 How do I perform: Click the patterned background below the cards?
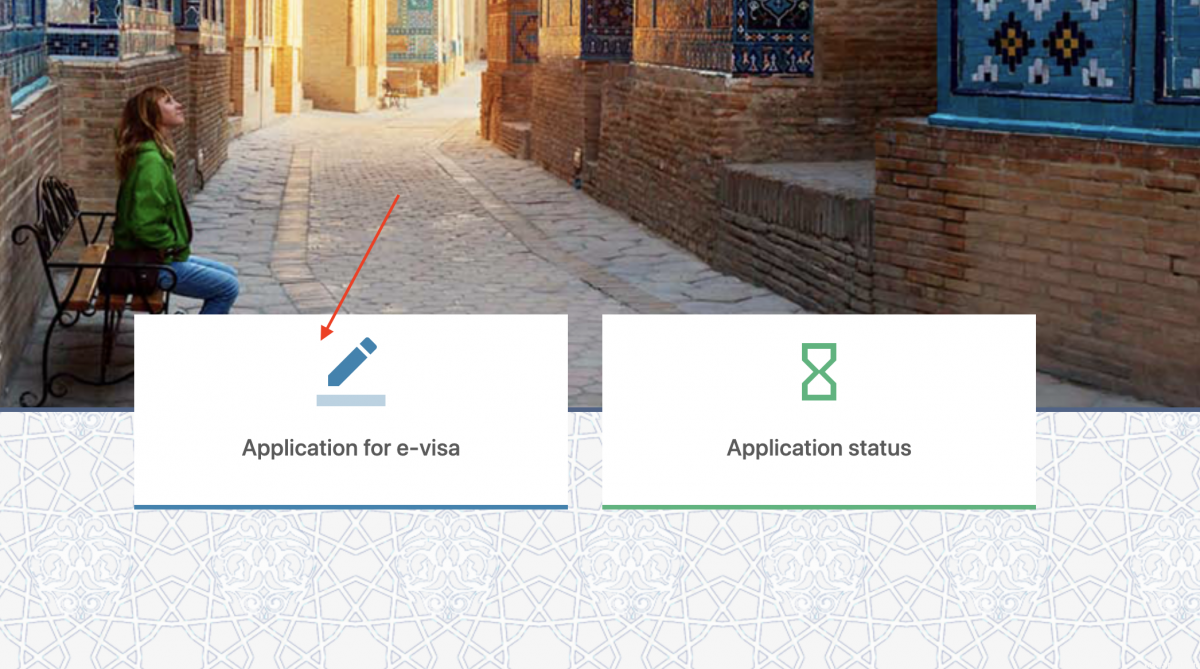click(x=600, y=590)
